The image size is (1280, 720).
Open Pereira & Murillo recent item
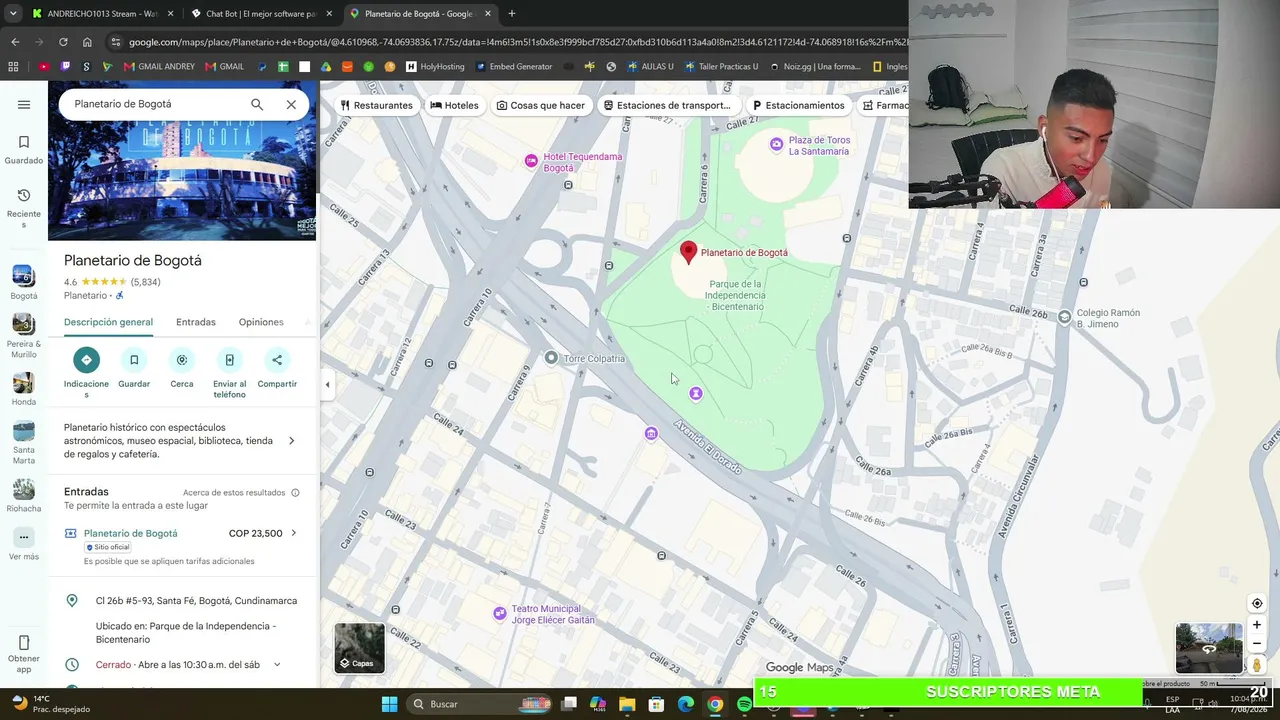tap(24, 336)
